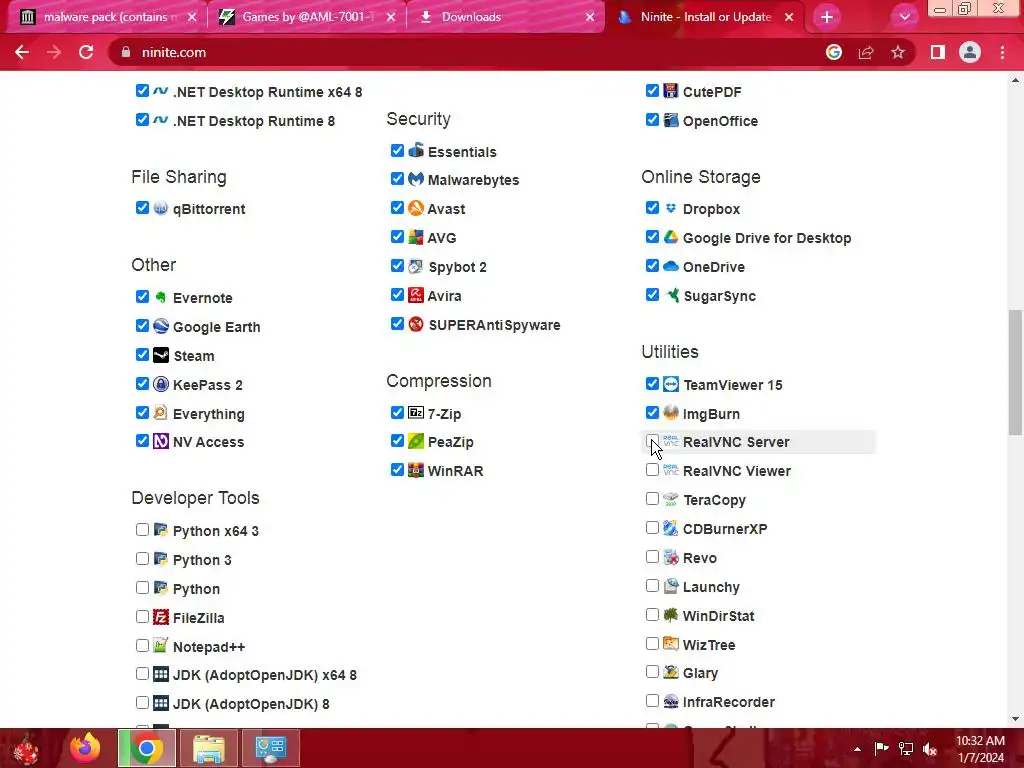This screenshot has height=768, width=1024.
Task: Click the SugarSync icon
Action: 672,295
